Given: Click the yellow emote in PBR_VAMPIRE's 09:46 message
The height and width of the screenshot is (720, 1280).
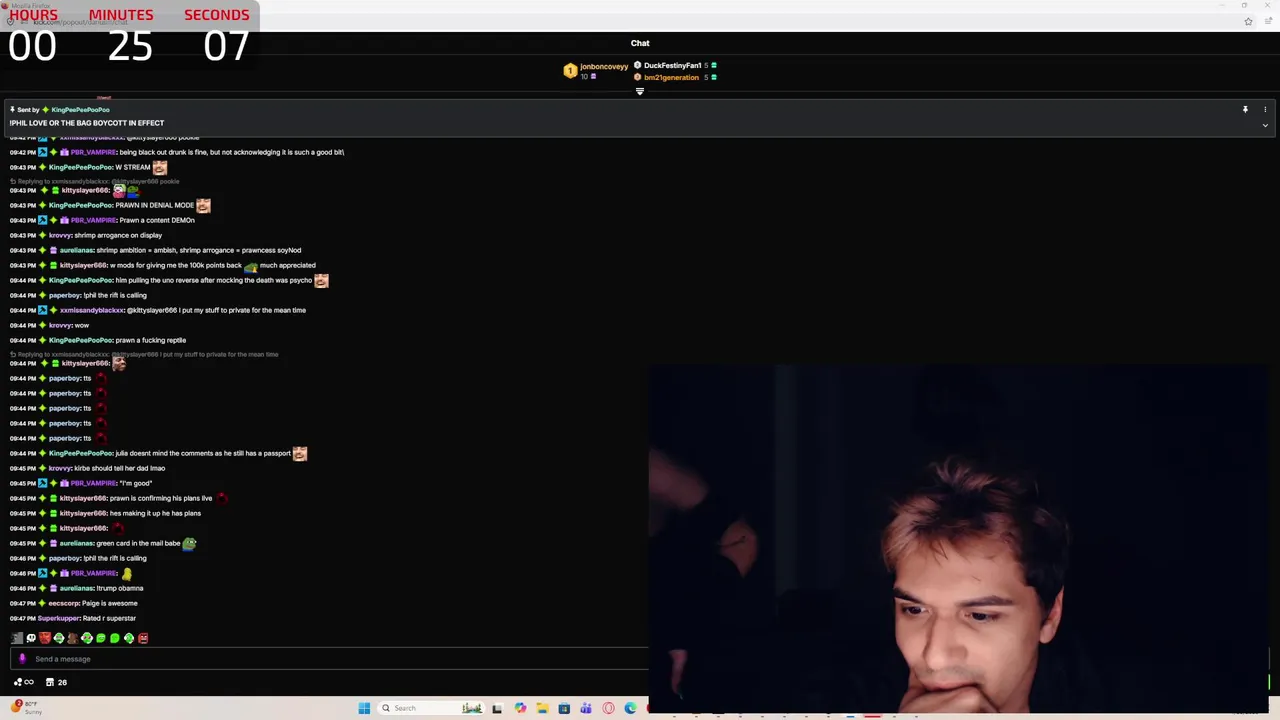Looking at the screenshot, I should click(x=127, y=573).
